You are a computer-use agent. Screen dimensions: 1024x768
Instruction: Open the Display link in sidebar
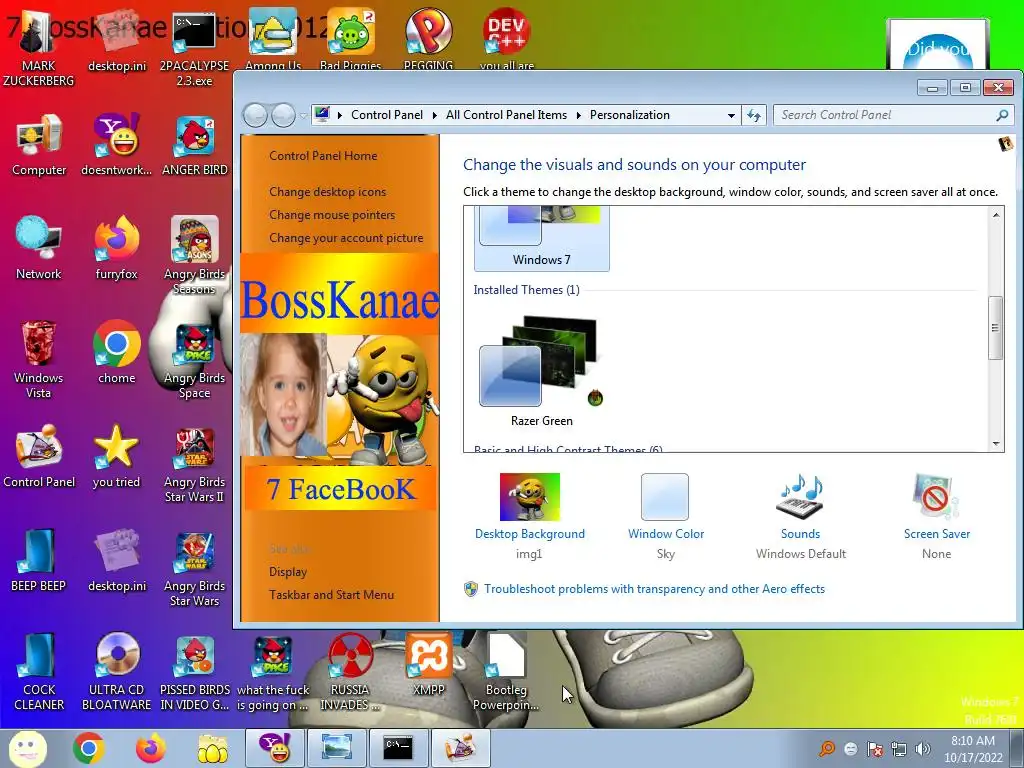click(288, 571)
